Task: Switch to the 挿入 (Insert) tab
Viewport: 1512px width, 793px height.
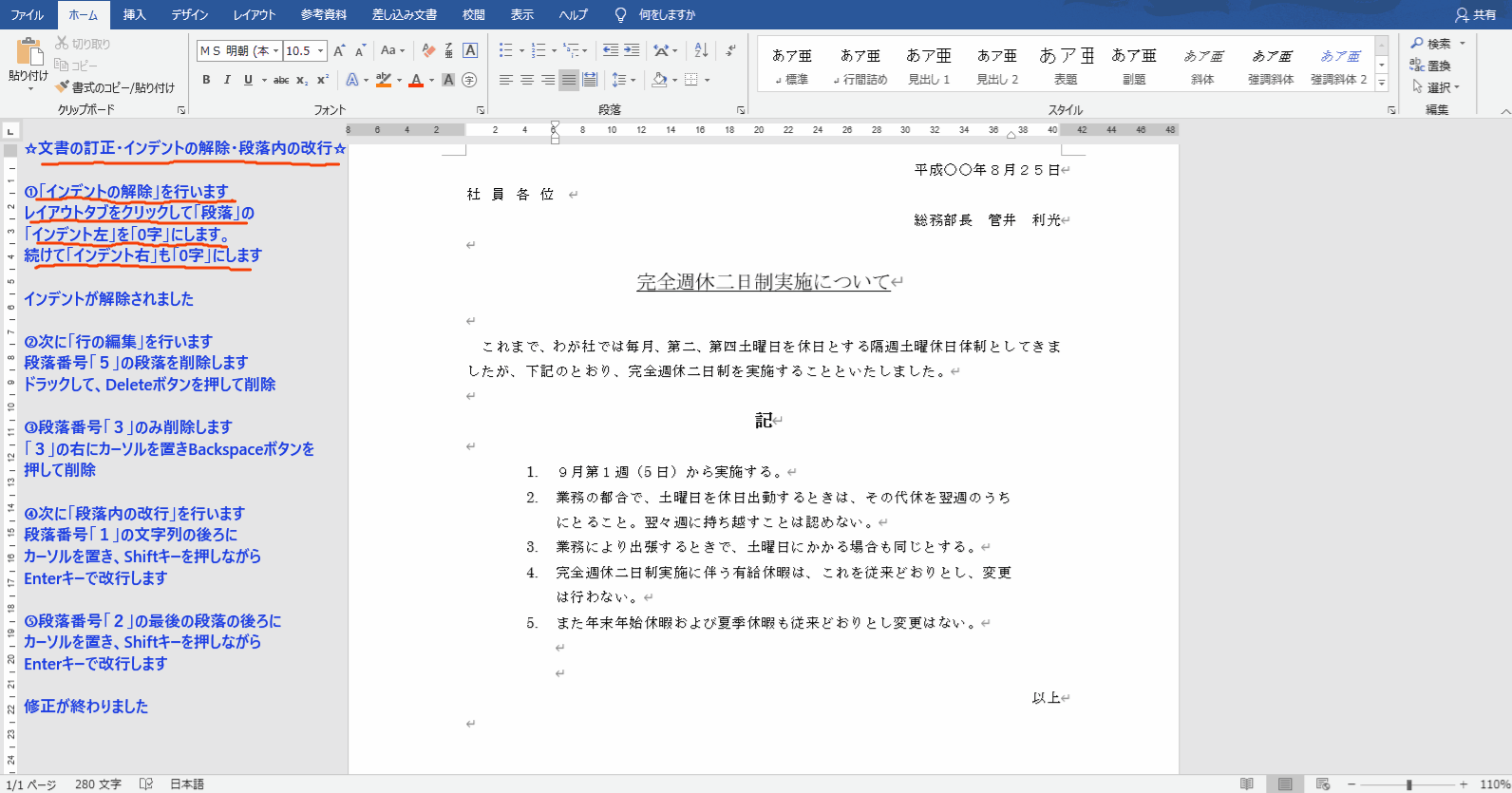Action: (x=135, y=14)
